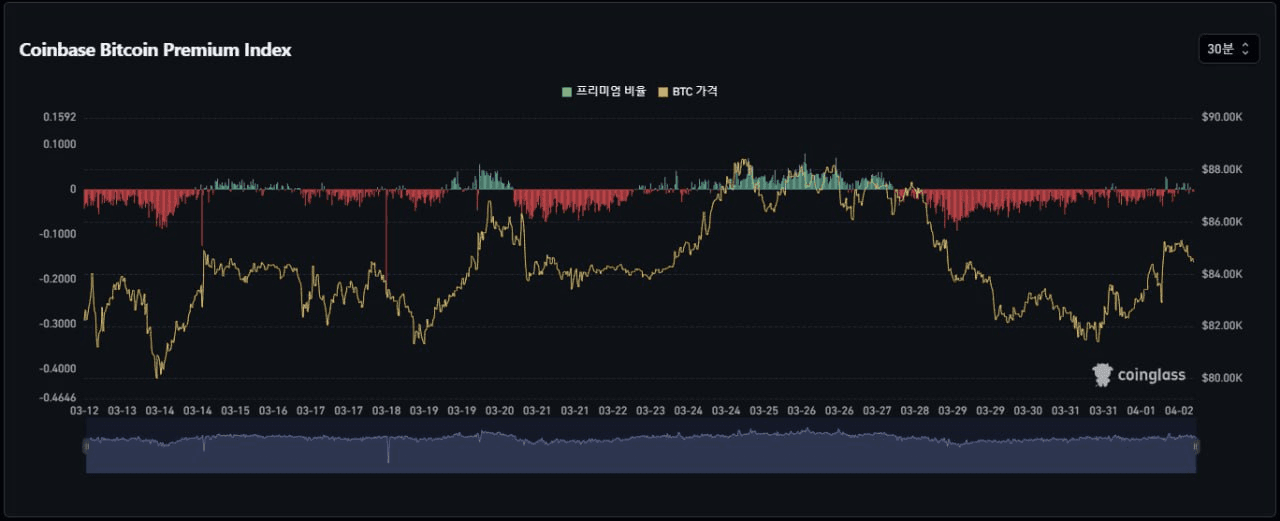Click the 03-27 date axis label
This screenshot has height=521, width=1280.
[x=877, y=411]
